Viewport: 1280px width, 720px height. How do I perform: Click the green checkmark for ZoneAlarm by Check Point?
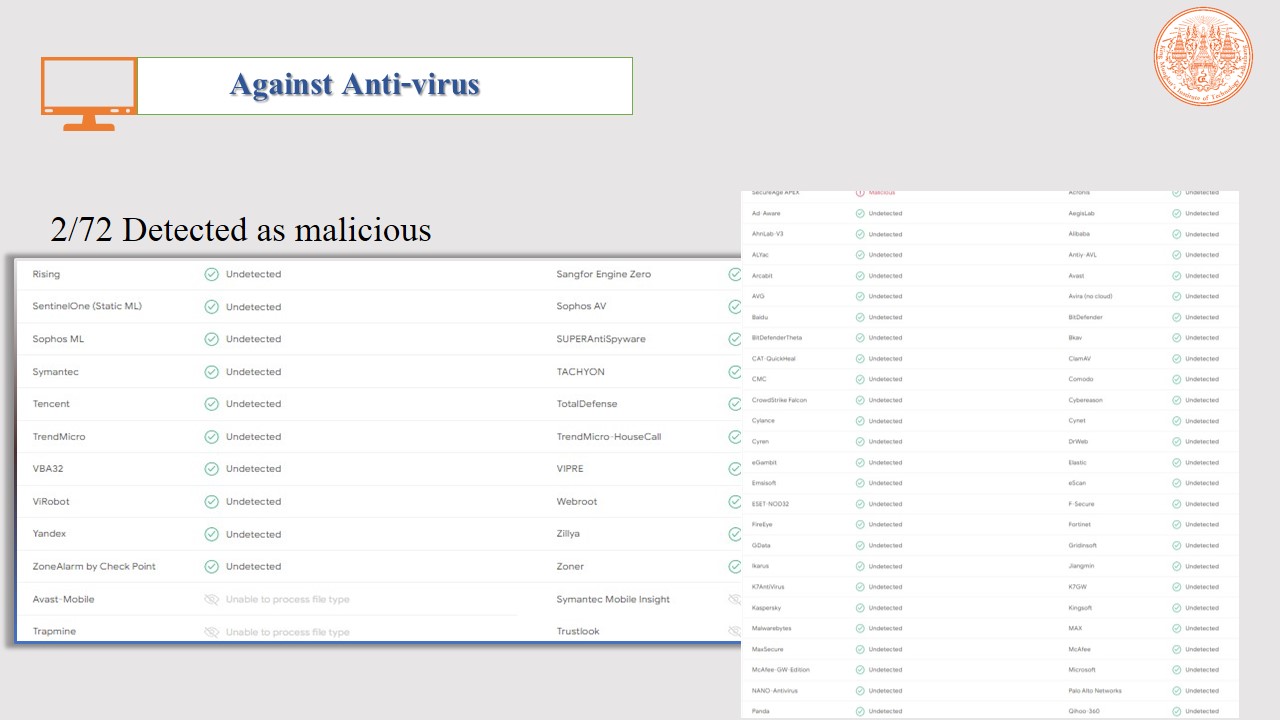(211, 566)
